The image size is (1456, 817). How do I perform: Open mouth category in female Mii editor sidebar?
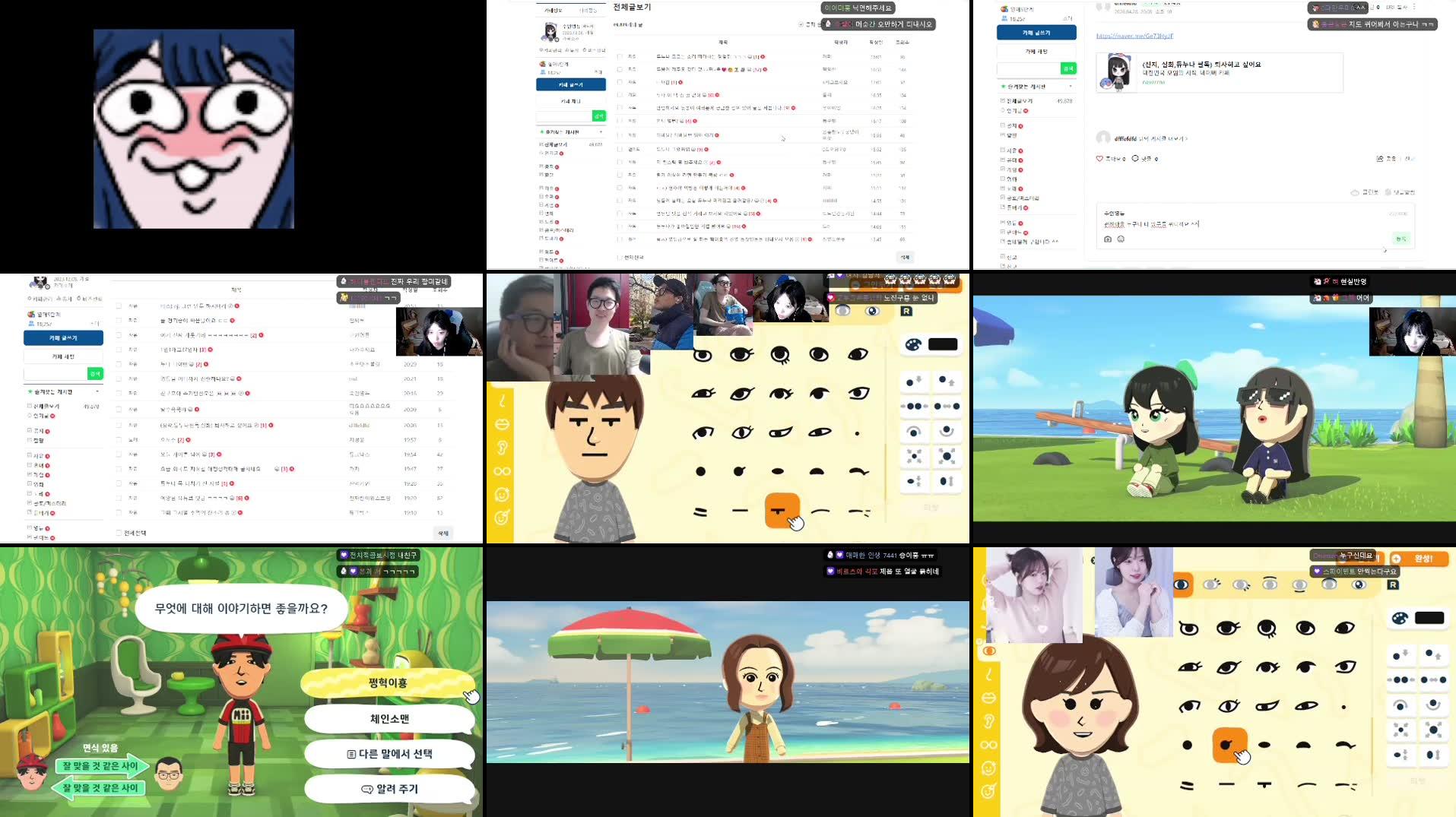pyautogui.click(x=988, y=698)
